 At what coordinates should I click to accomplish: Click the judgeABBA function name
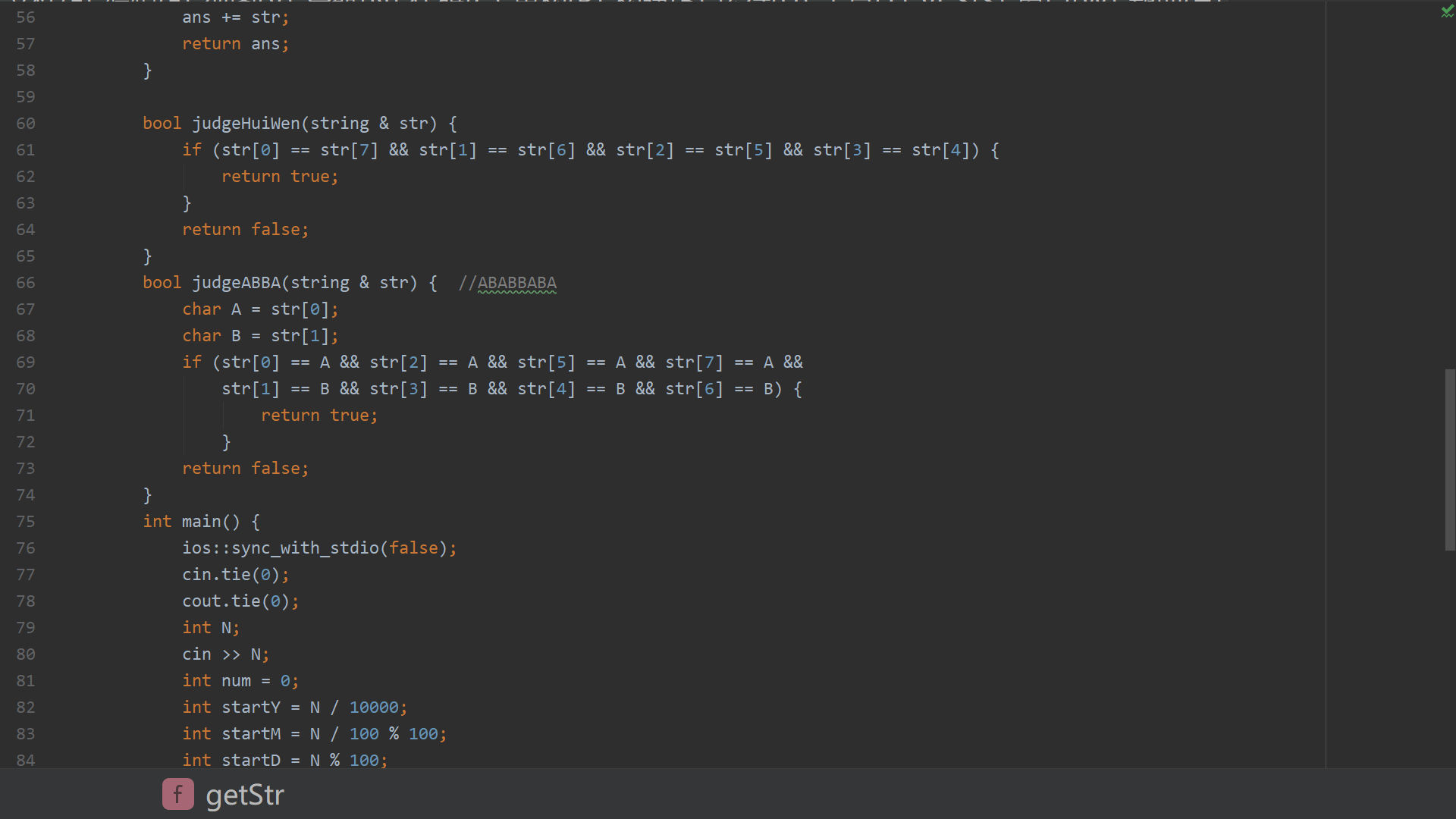pos(236,283)
